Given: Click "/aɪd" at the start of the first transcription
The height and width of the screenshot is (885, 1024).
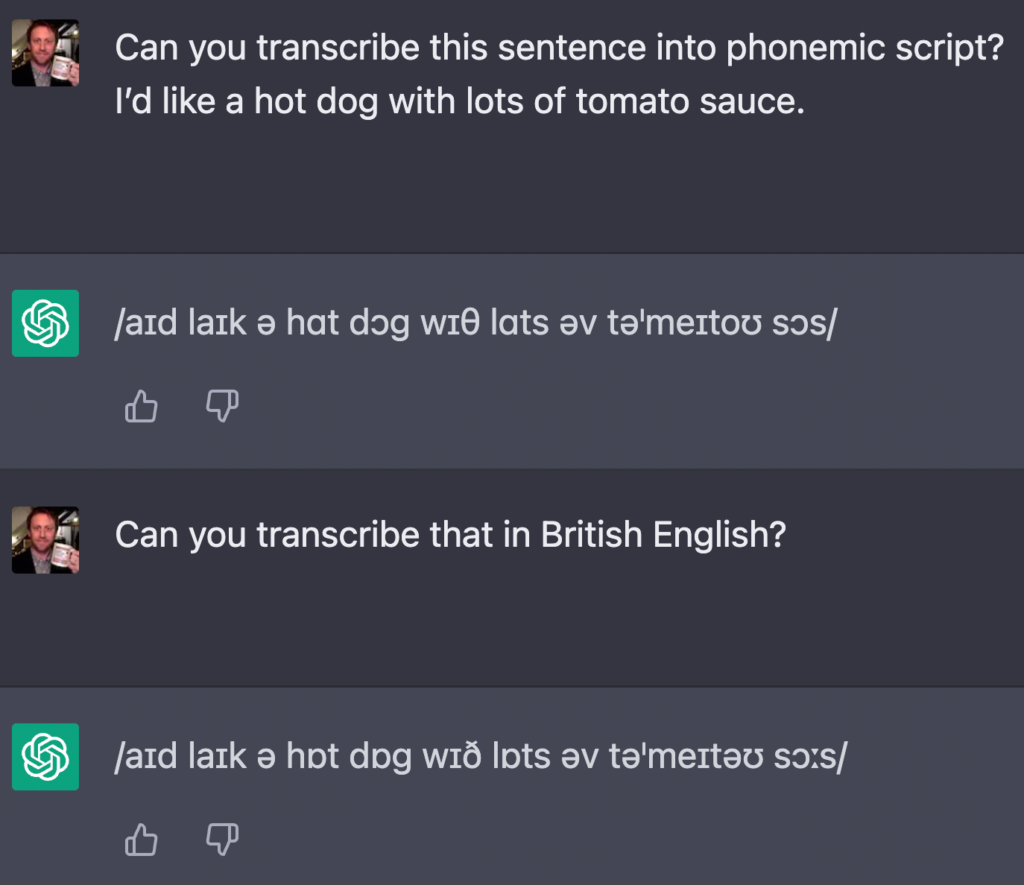Looking at the screenshot, I should [x=143, y=324].
